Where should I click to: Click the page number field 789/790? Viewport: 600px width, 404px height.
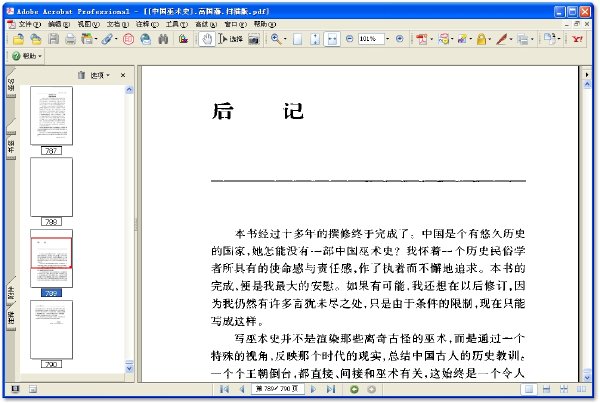click(x=277, y=389)
